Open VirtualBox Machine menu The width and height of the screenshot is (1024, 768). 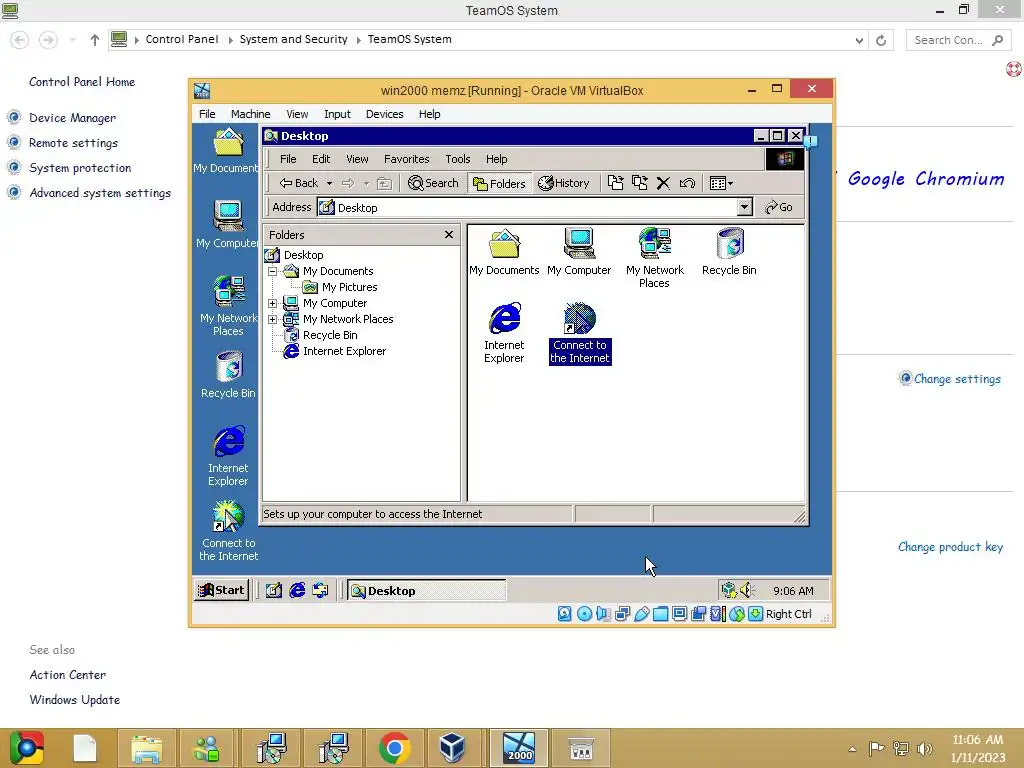250,114
